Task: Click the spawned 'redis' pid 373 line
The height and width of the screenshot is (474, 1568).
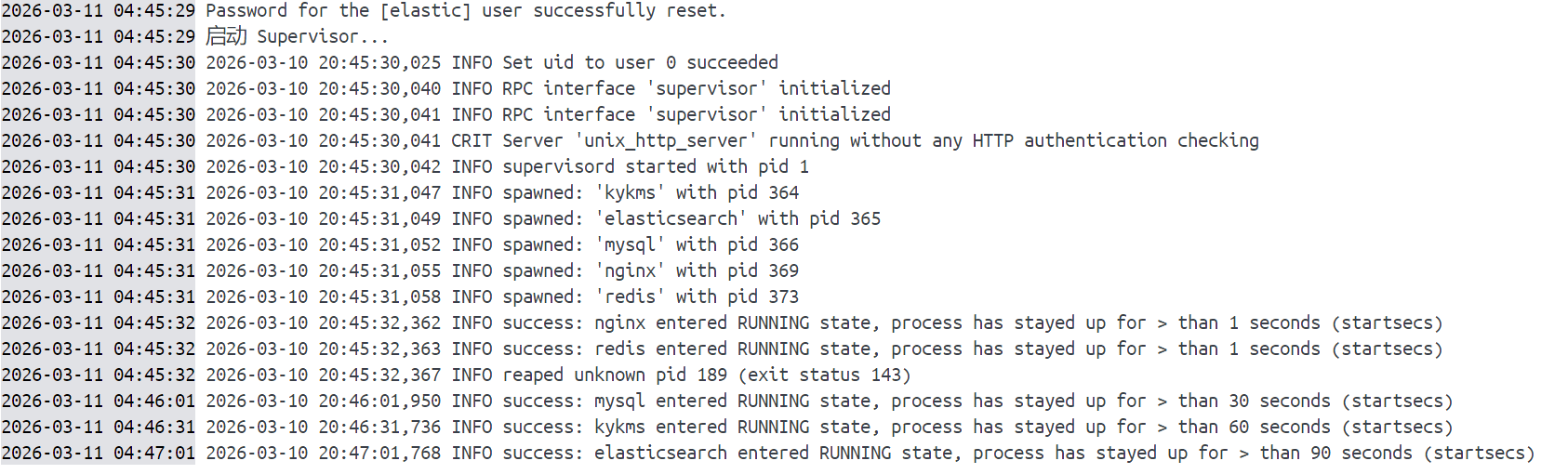Action: coord(650,297)
